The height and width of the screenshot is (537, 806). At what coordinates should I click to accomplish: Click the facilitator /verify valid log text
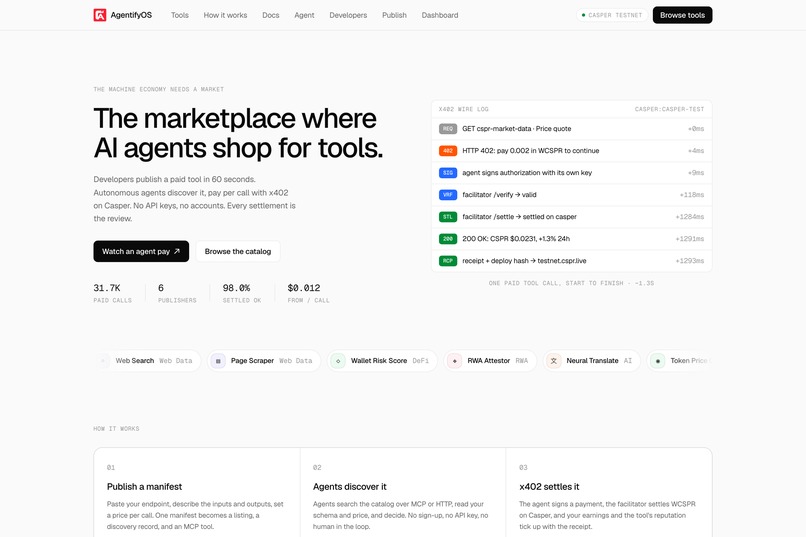[x=499, y=195]
